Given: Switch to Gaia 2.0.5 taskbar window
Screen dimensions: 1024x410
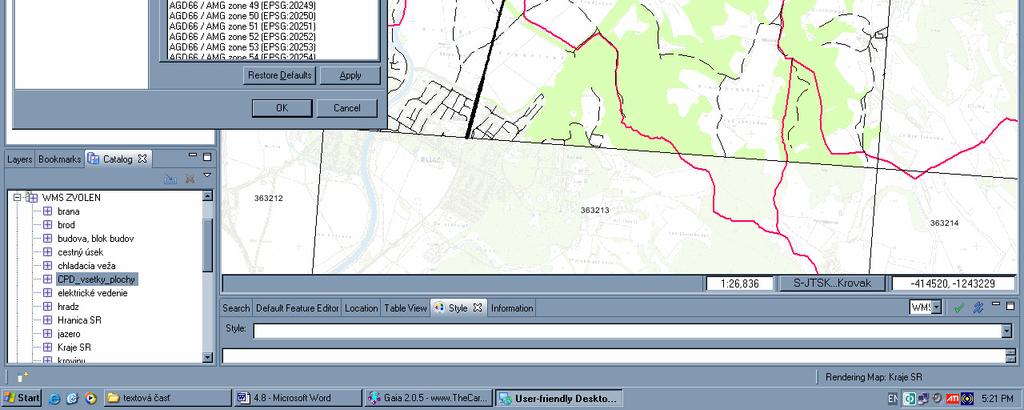Looking at the screenshot, I should click(428, 398).
